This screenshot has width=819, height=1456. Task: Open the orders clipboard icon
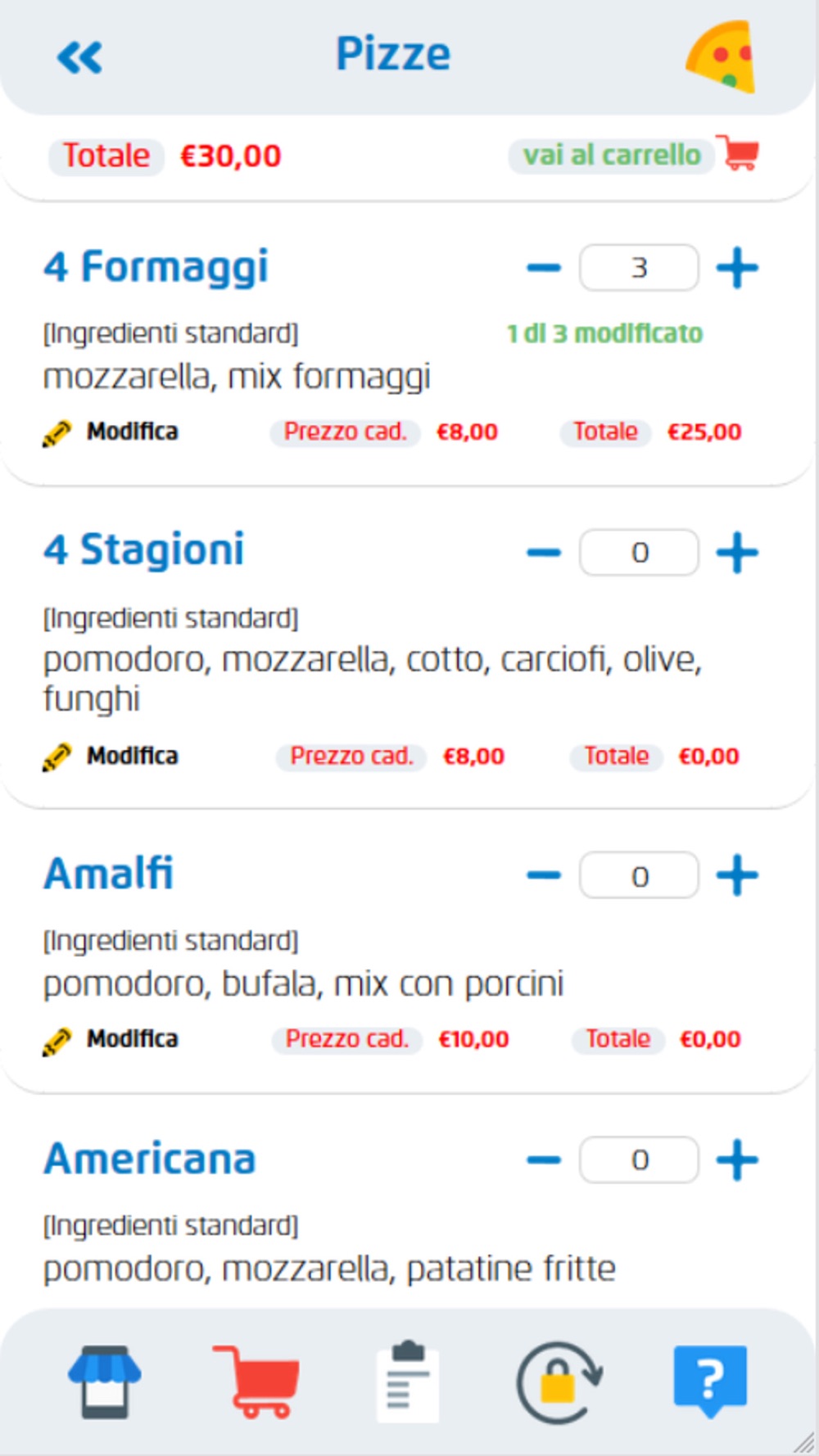pyautogui.click(x=407, y=1381)
